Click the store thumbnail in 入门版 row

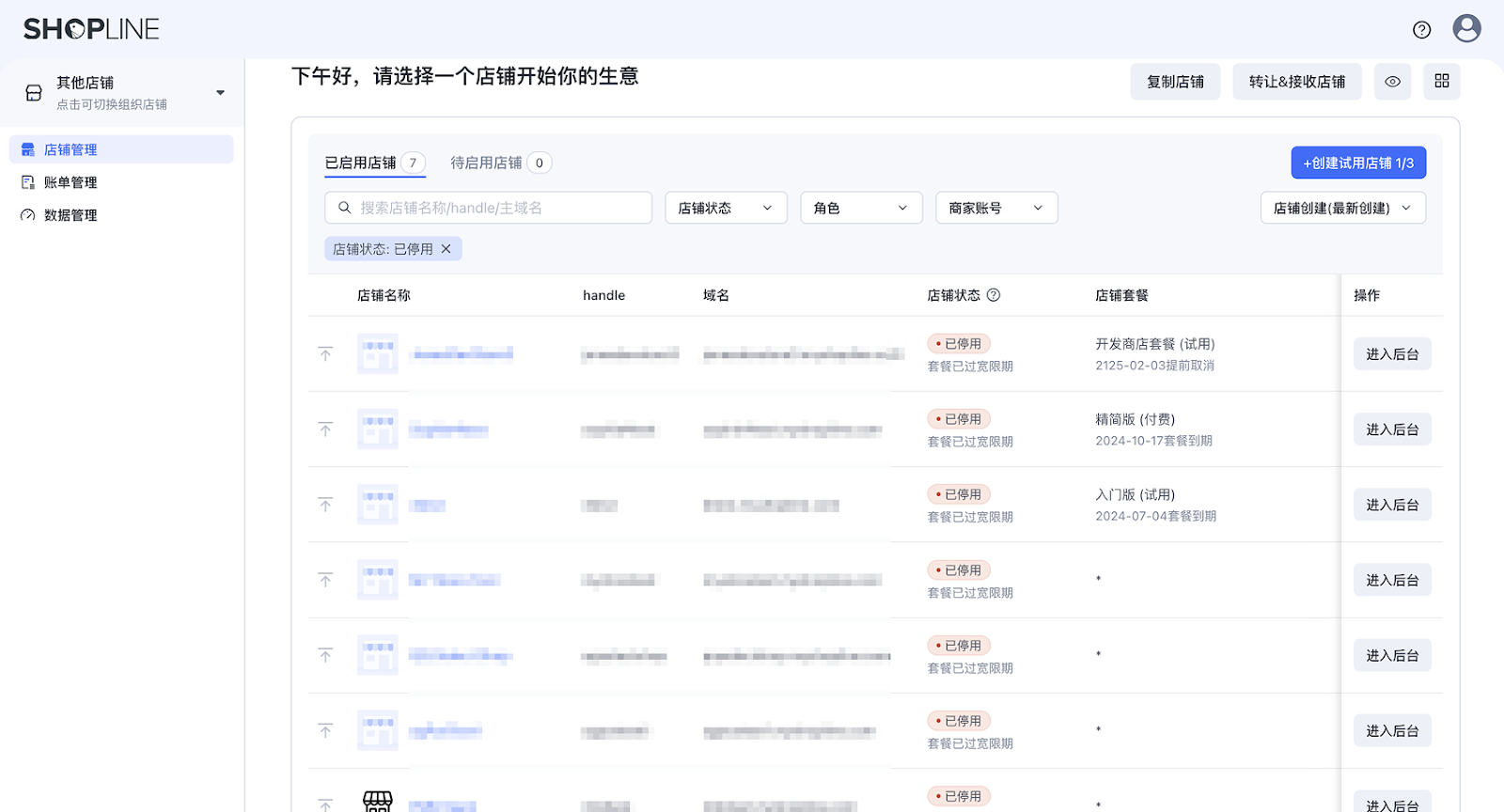coord(378,505)
